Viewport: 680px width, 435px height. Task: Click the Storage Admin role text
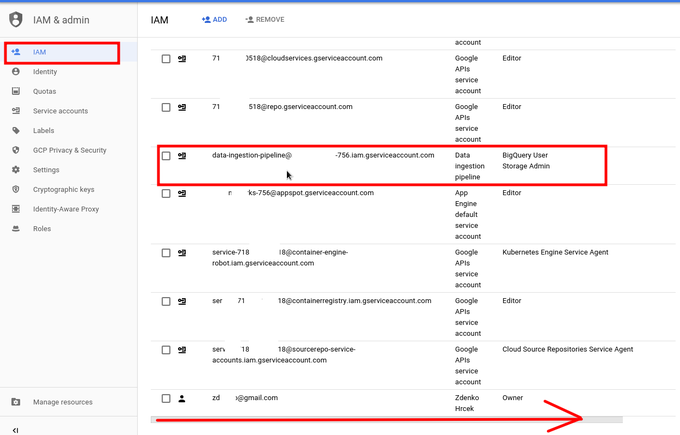click(x=526, y=166)
